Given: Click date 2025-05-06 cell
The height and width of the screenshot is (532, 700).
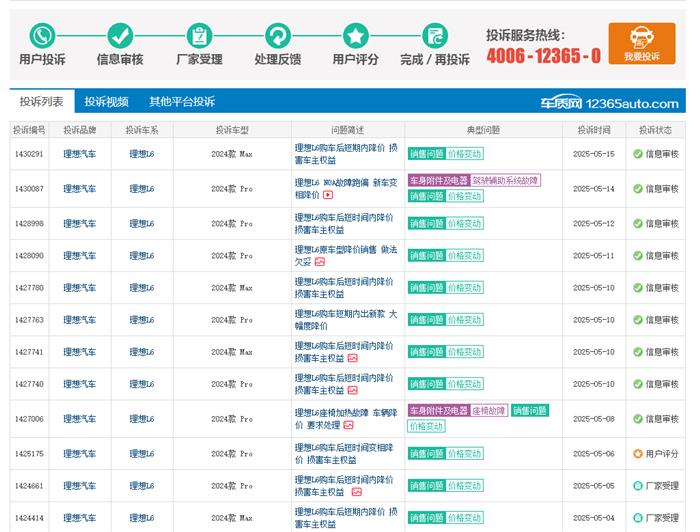Looking at the screenshot, I should (x=594, y=454).
